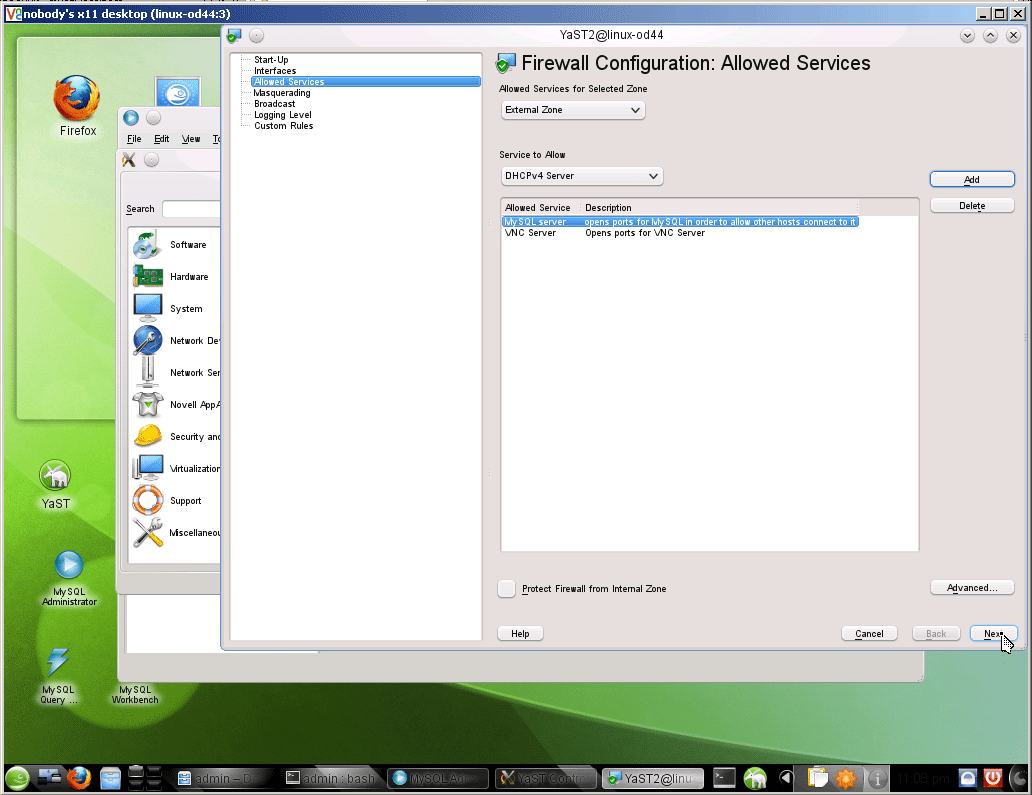The height and width of the screenshot is (795, 1032).
Task: Open MySQL Administrator desktop shortcut
Action: point(69,578)
